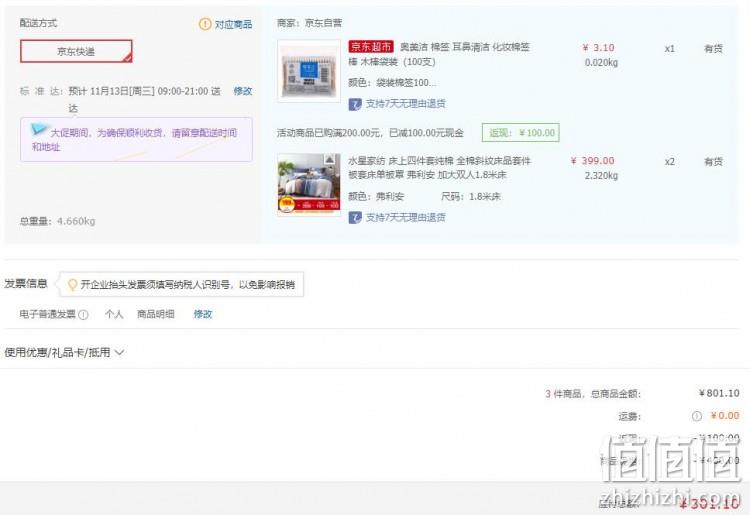Select the 京东快递 delivery option
Image resolution: width=750 pixels, height=515 pixels.
click(76, 51)
